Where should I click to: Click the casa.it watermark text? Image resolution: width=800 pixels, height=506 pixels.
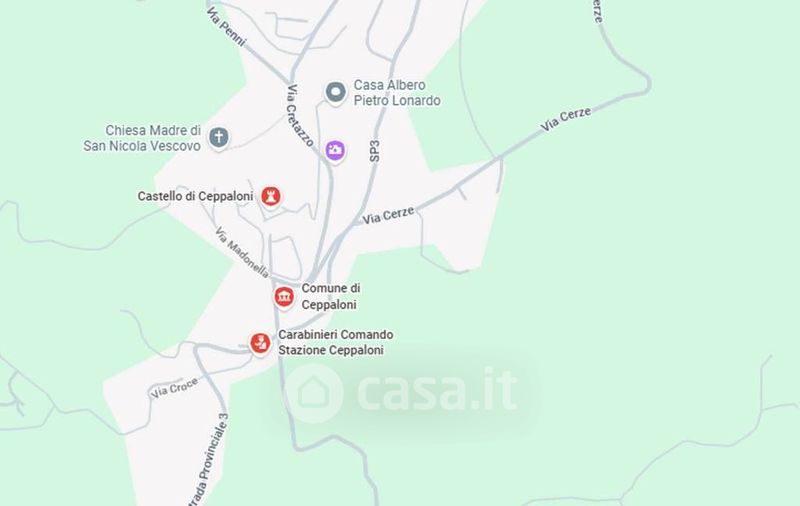point(437,391)
